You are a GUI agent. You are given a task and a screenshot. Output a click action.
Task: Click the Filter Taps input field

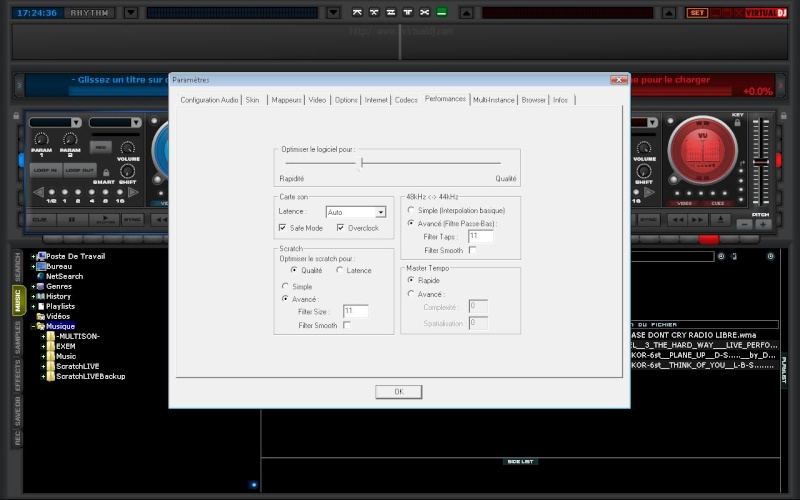click(481, 236)
